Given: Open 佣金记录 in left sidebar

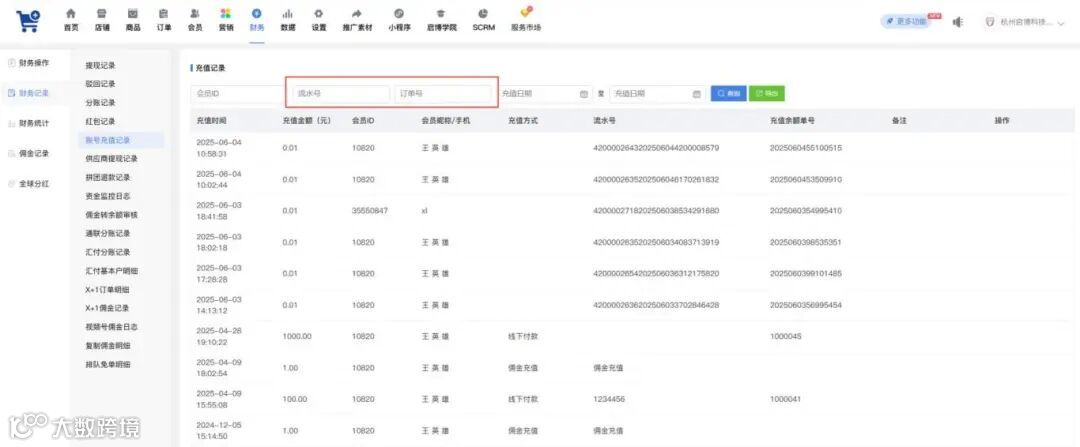Looking at the screenshot, I should 29,154.
